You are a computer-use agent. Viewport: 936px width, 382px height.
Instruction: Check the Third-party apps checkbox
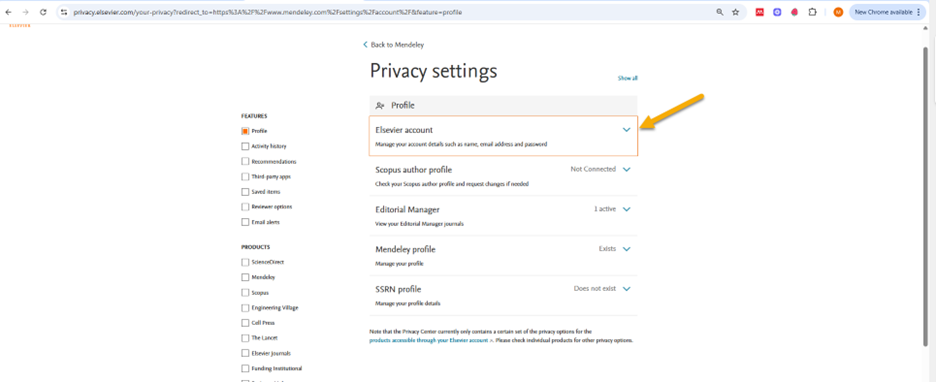pos(245,177)
